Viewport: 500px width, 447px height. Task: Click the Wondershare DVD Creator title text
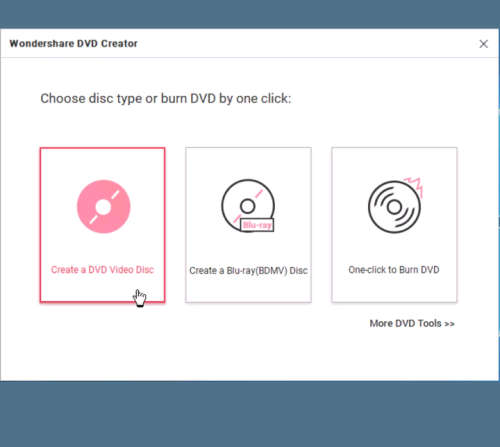pyautogui.click(x=73, y=43)
